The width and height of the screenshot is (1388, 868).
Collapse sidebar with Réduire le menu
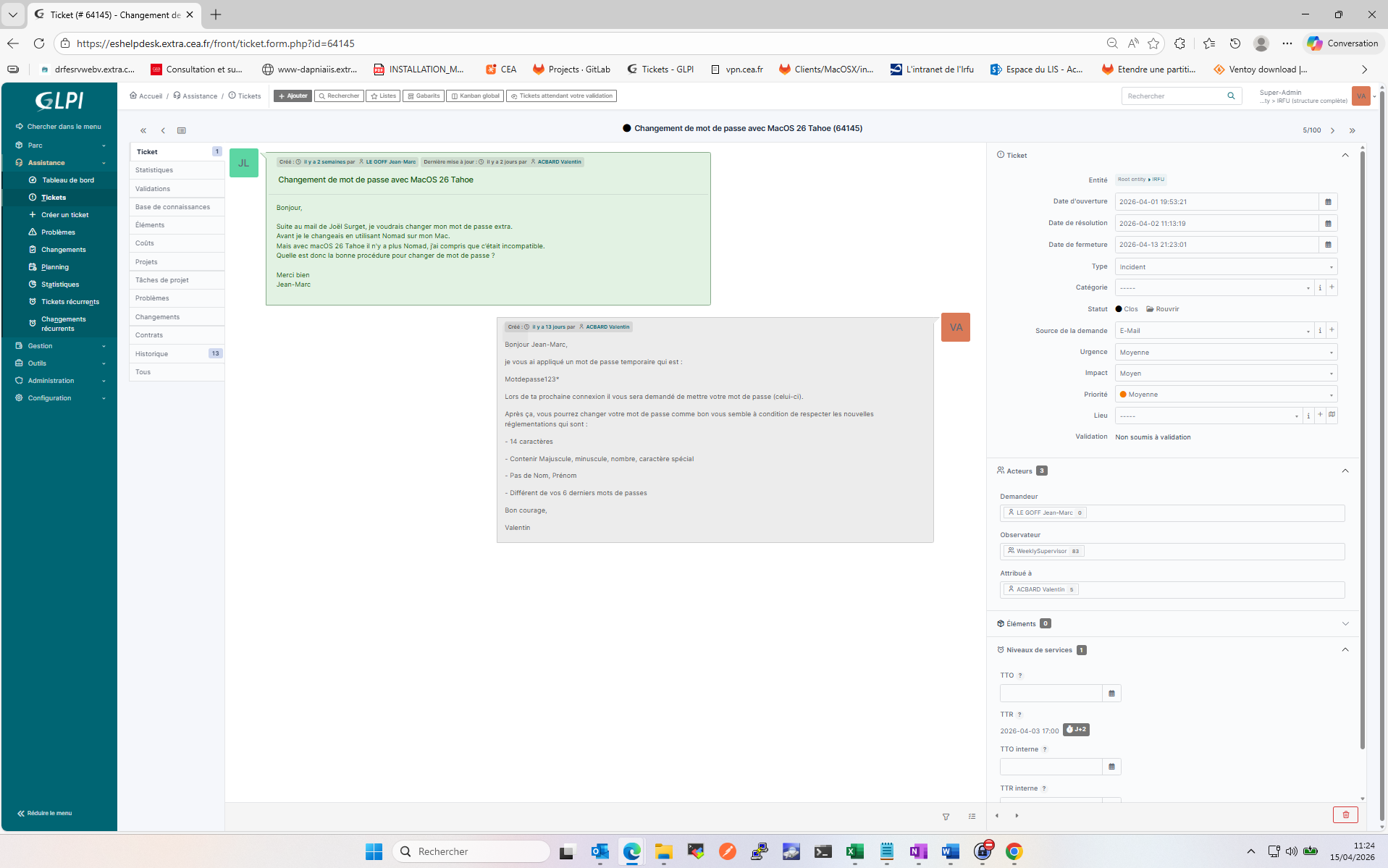pyautogui.click(x=45, y=813)
